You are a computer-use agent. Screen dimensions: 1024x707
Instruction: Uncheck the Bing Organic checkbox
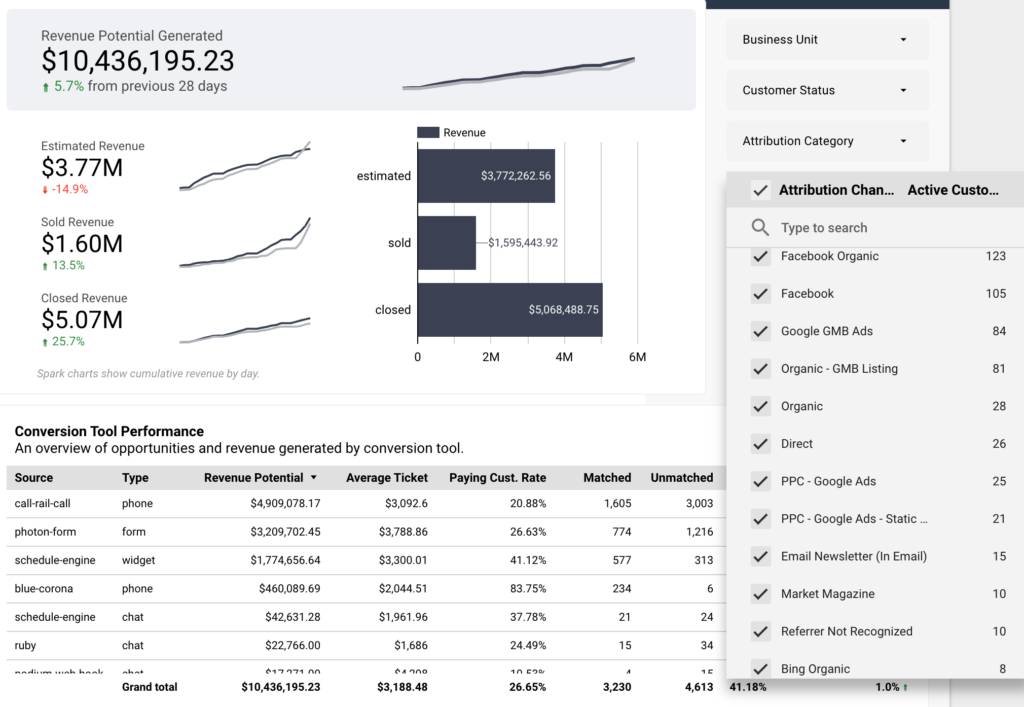coord(760,668)
